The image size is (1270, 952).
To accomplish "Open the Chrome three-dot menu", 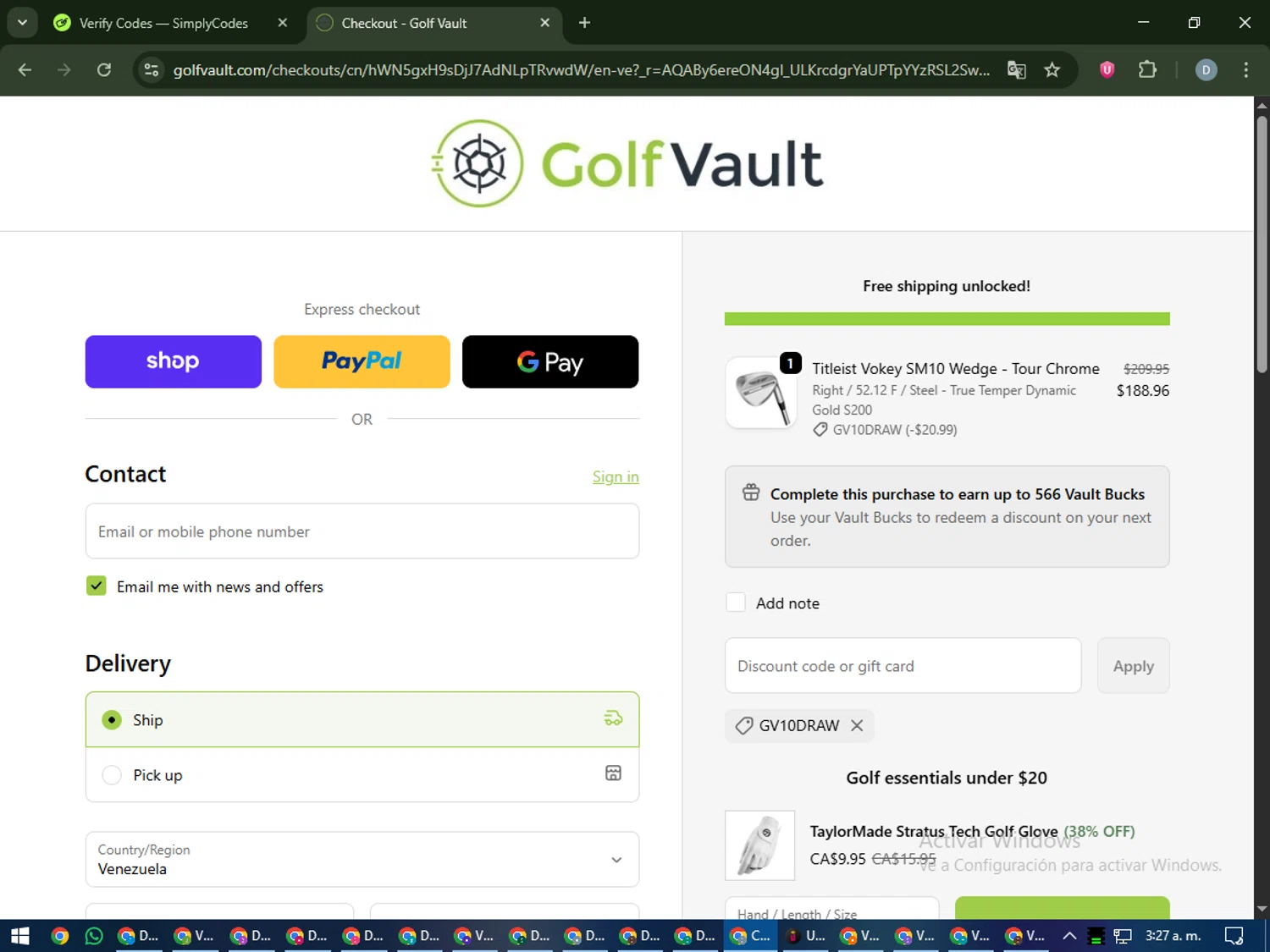I will [1245, 70].
